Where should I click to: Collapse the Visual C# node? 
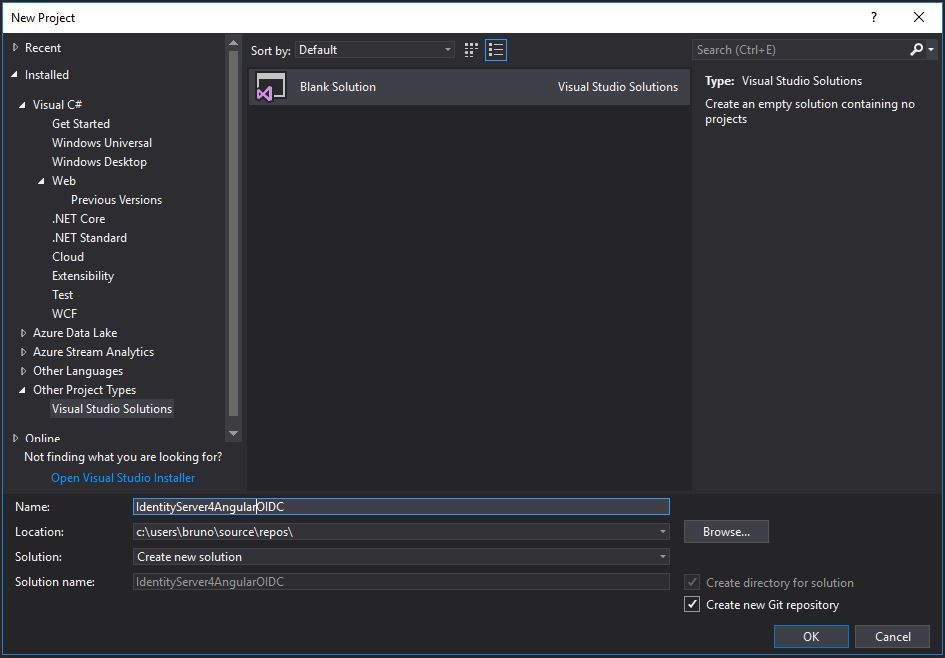(22, 105)
